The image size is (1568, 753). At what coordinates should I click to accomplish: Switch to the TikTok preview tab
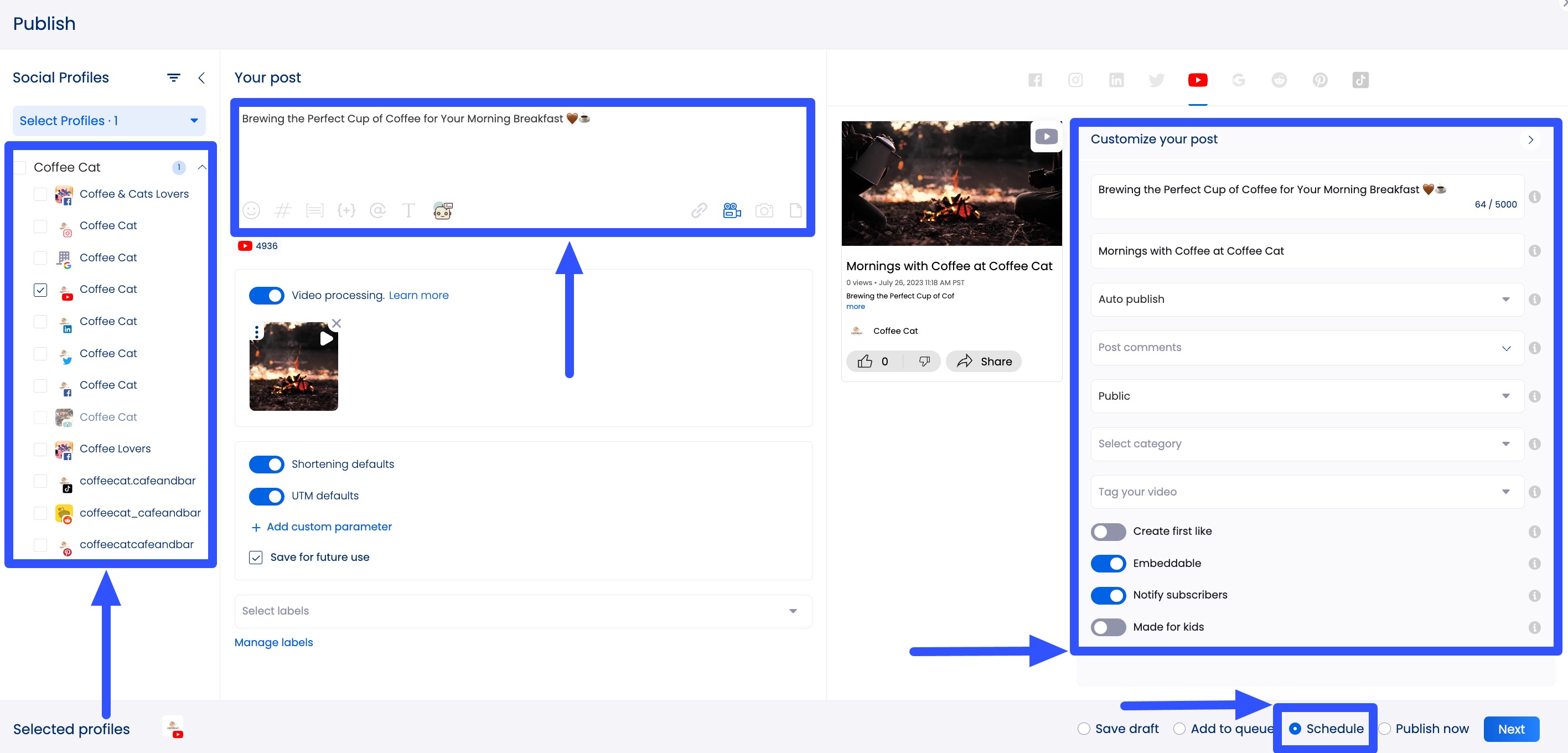pos(1360,80)
